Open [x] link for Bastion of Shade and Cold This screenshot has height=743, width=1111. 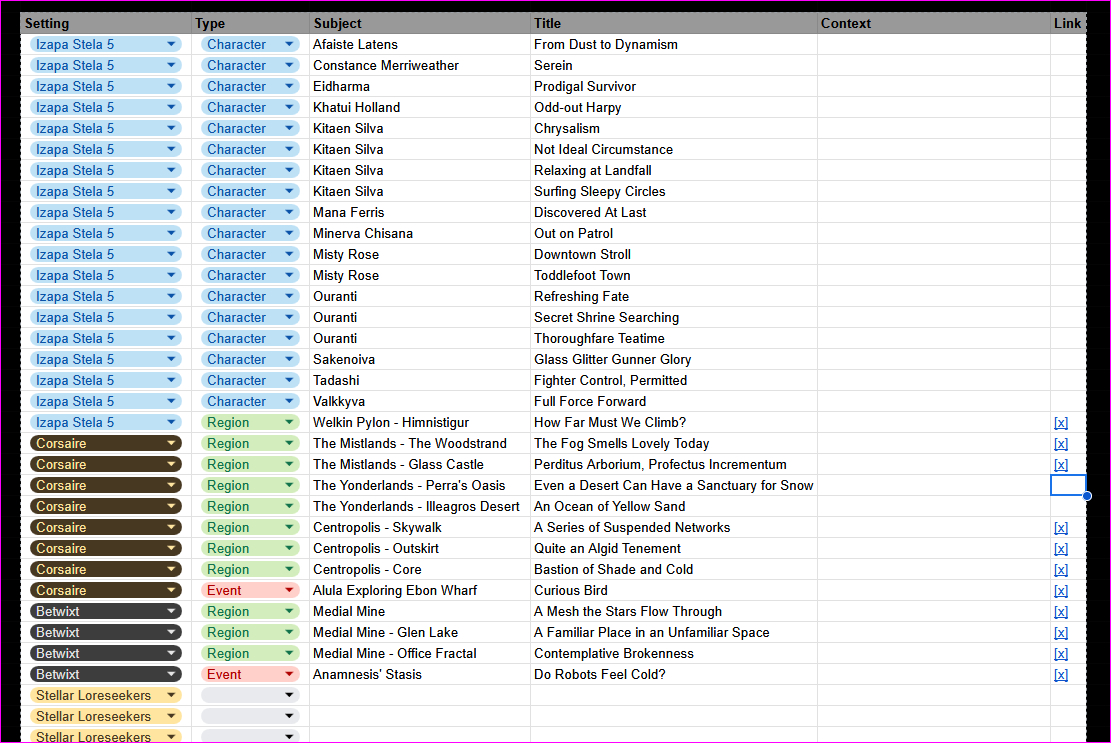click(1061, 570)
